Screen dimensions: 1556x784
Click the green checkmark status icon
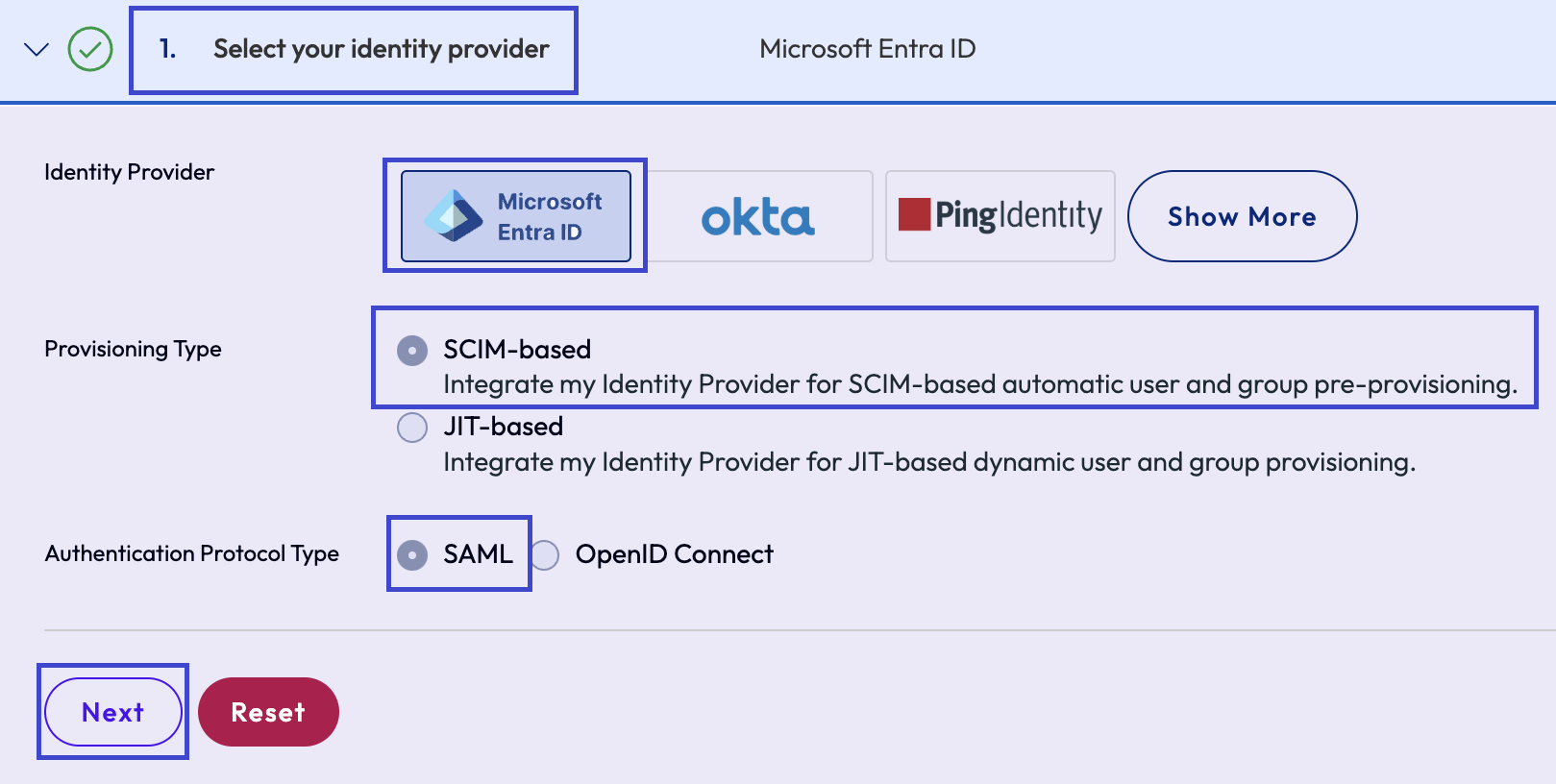click(90, 49)
